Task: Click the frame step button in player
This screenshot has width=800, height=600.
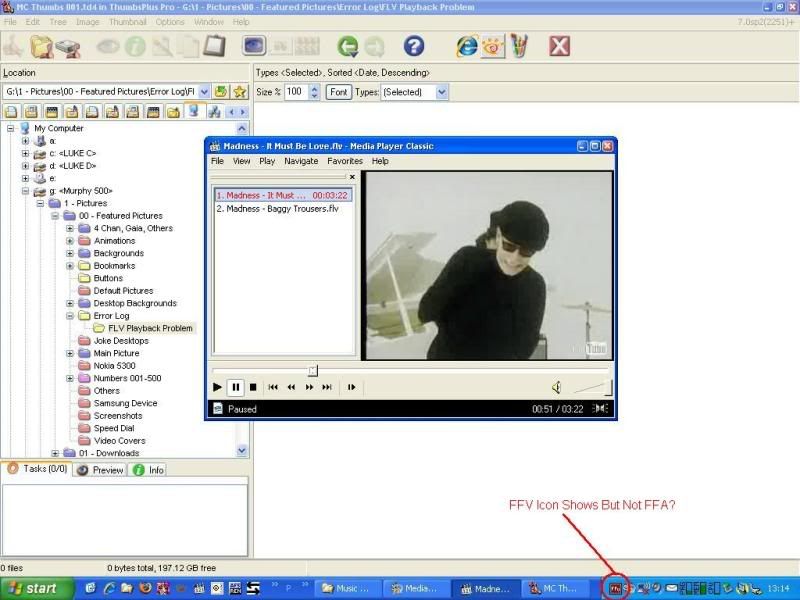Action: click(x=352, y=387)
